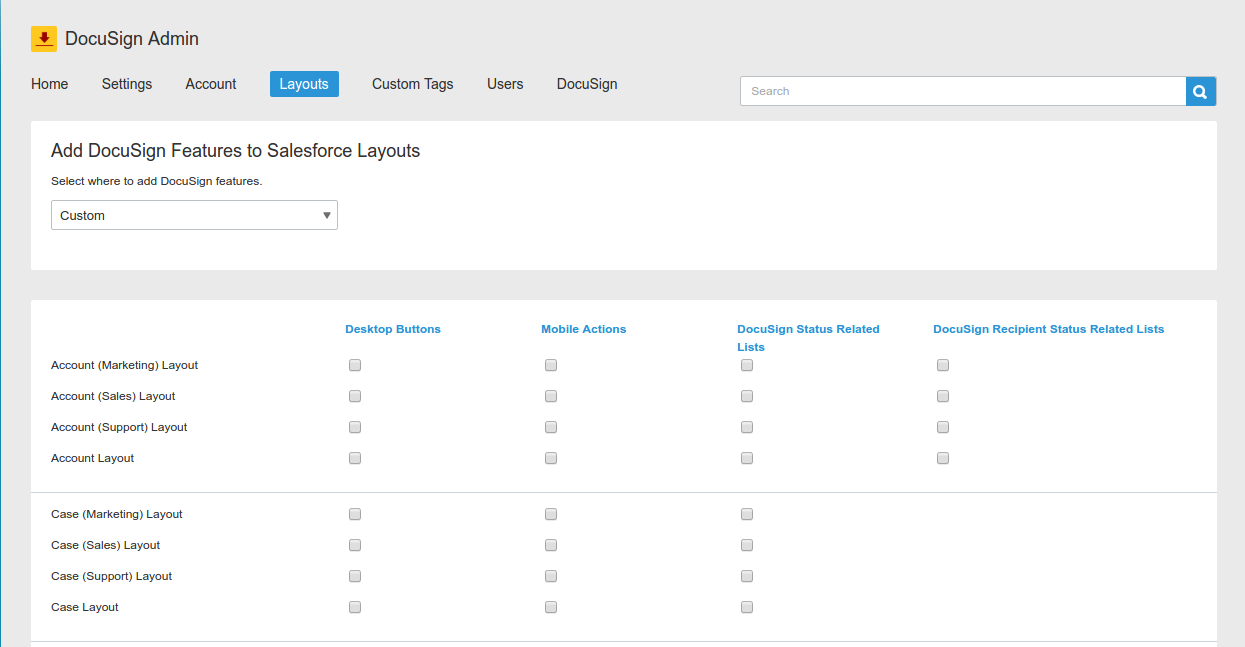The height and width of the screenshot is (647, 1245).
Task: Switch to the Users tab
Action: [505, 84]
